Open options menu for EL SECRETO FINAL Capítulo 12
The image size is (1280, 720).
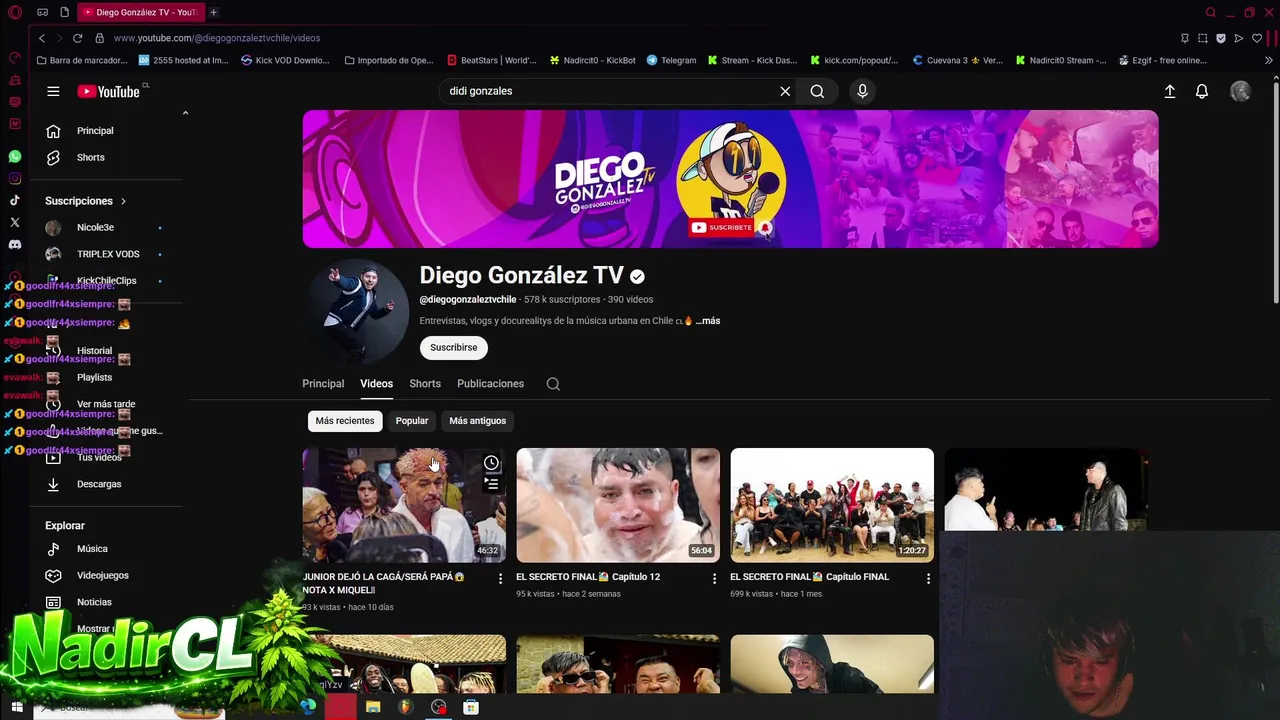(x=714, y=579)
